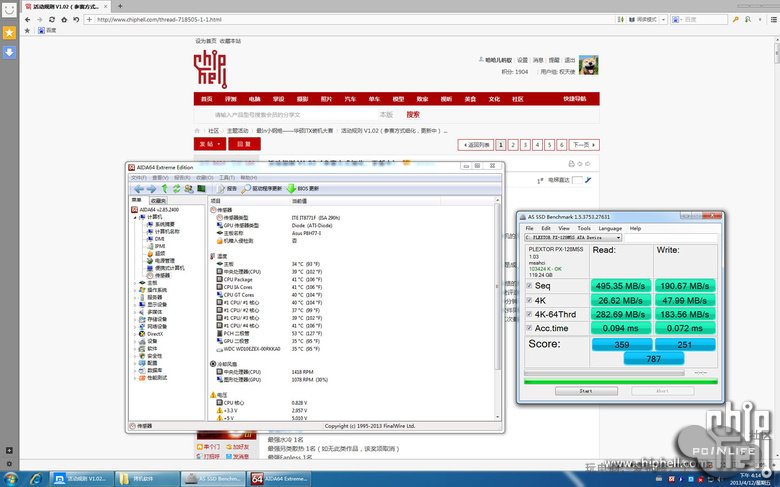
Task: Click the 返回列表 back-to-list button
Action: 476,145
